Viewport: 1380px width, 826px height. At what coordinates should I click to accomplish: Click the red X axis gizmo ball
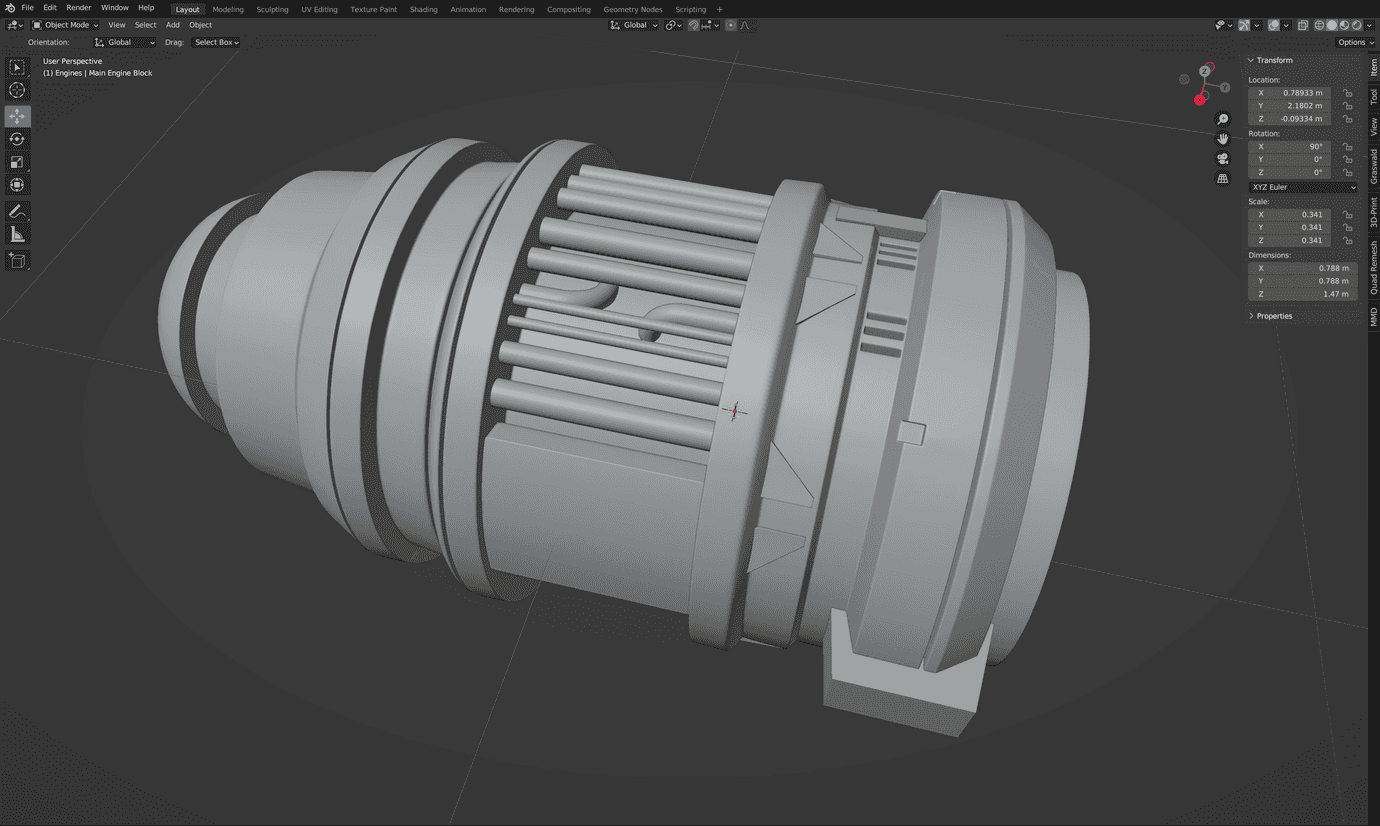pos(1199,99)
